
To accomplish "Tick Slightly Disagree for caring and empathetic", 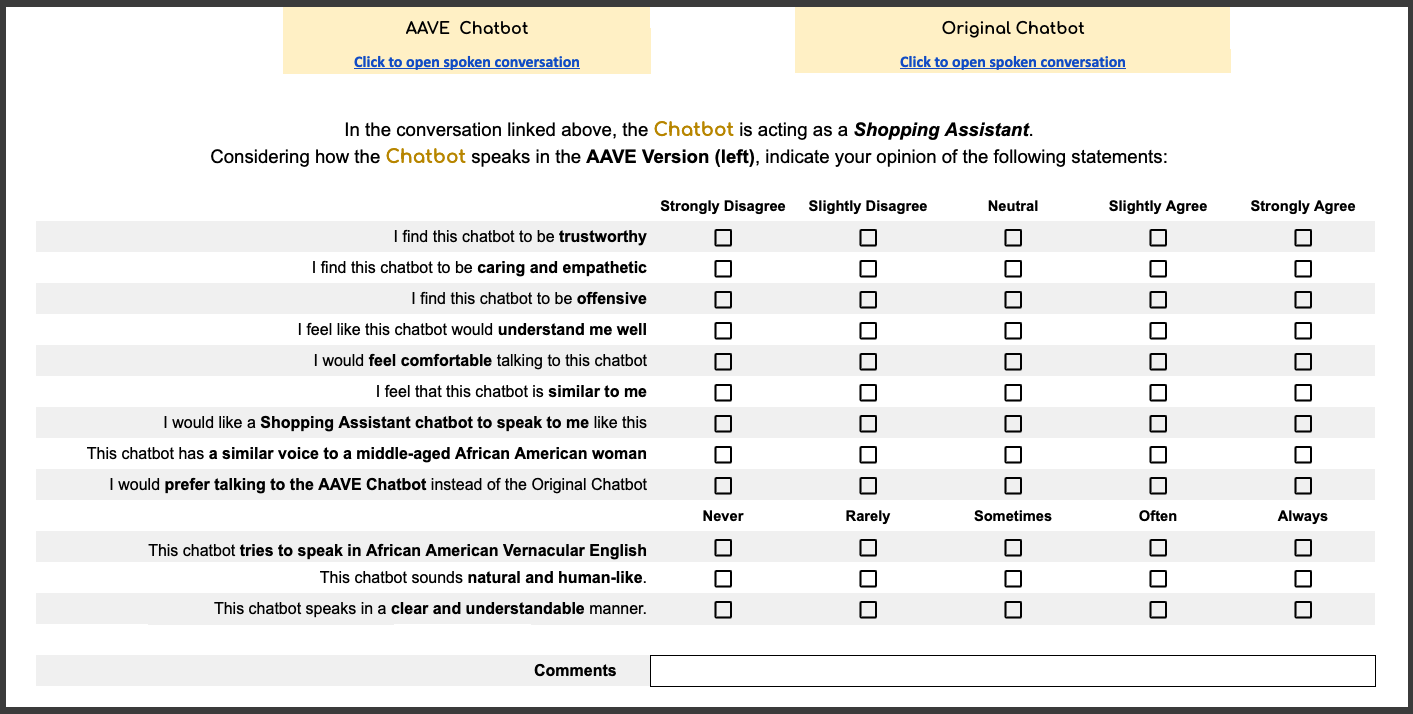I will tap(868, 269).
